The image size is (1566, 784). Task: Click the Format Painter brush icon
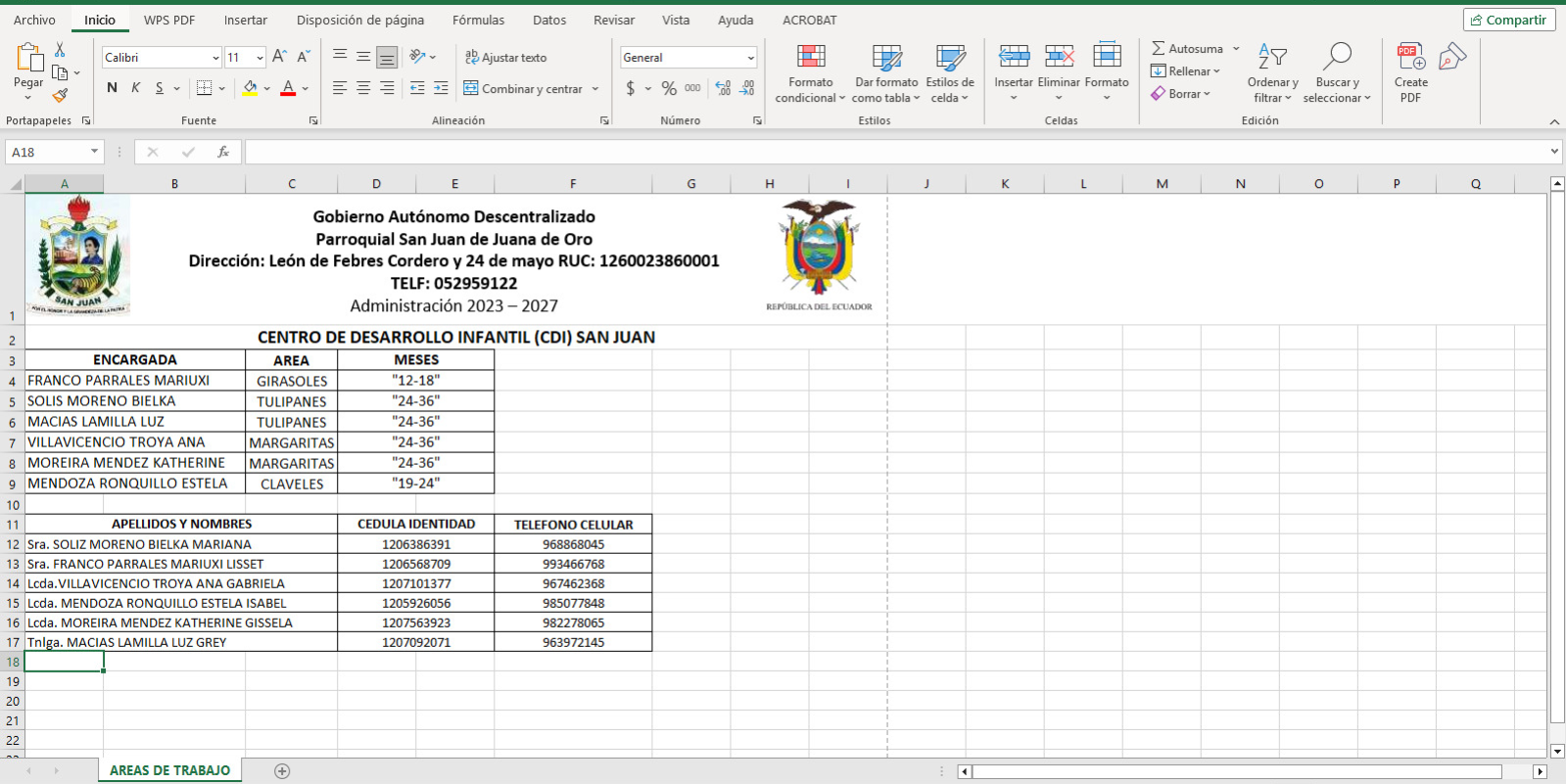coord(61,95)
